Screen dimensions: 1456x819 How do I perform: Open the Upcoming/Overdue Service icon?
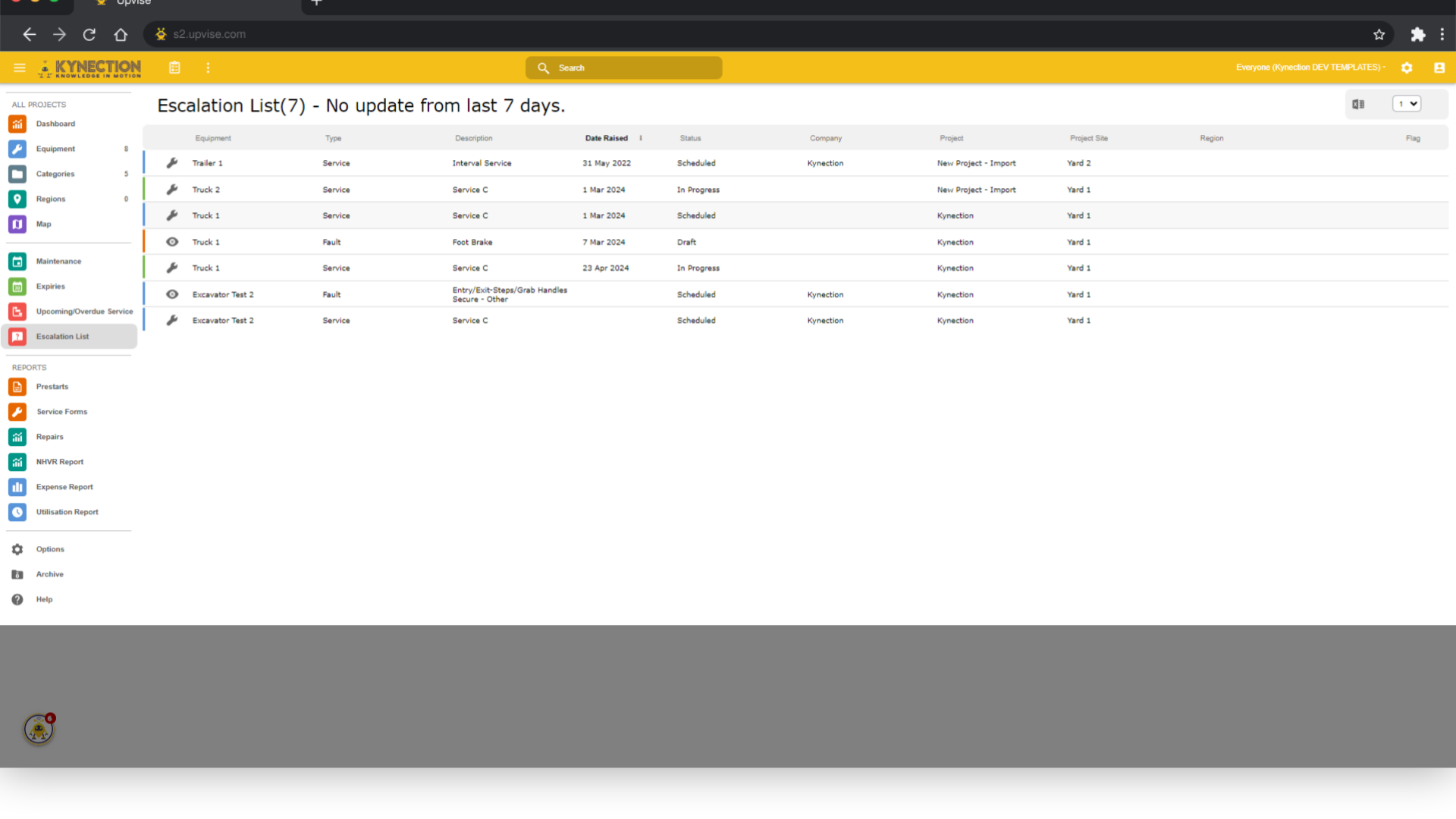point(17,311)
